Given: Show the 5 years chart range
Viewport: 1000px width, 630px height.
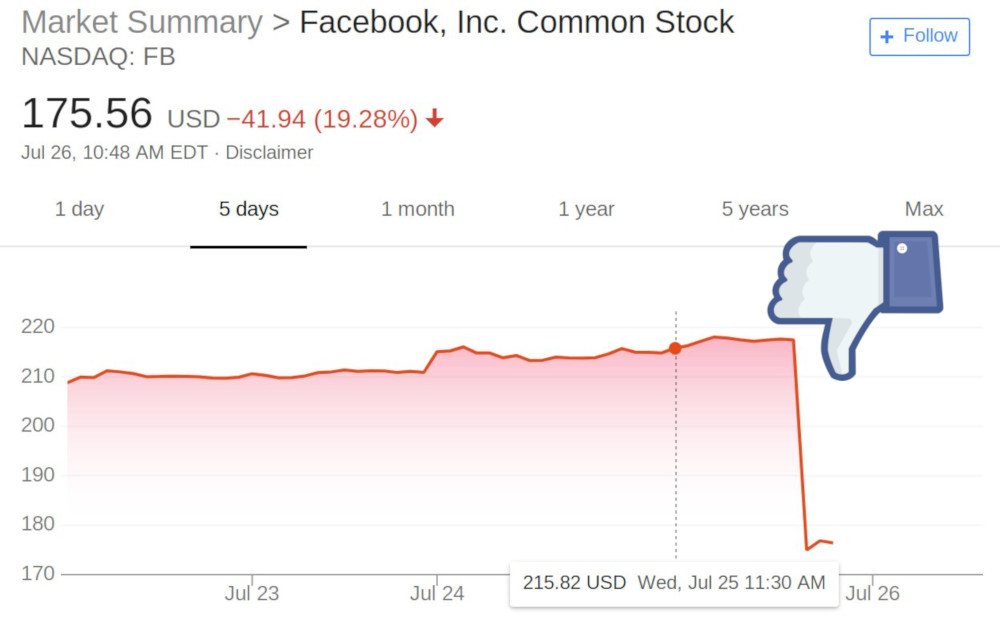Looking at the screenshot, I should point(755,209).
